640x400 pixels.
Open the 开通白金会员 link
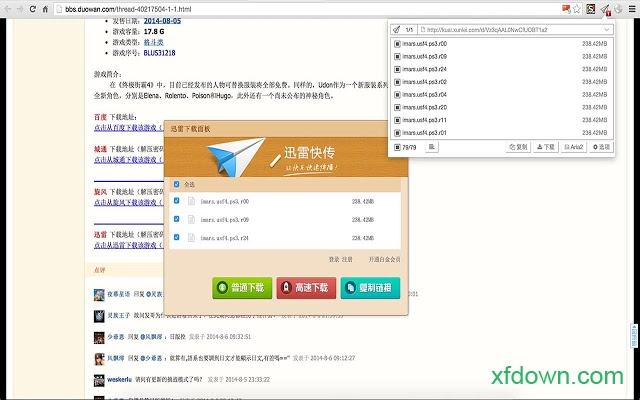[x=384, y=260]
